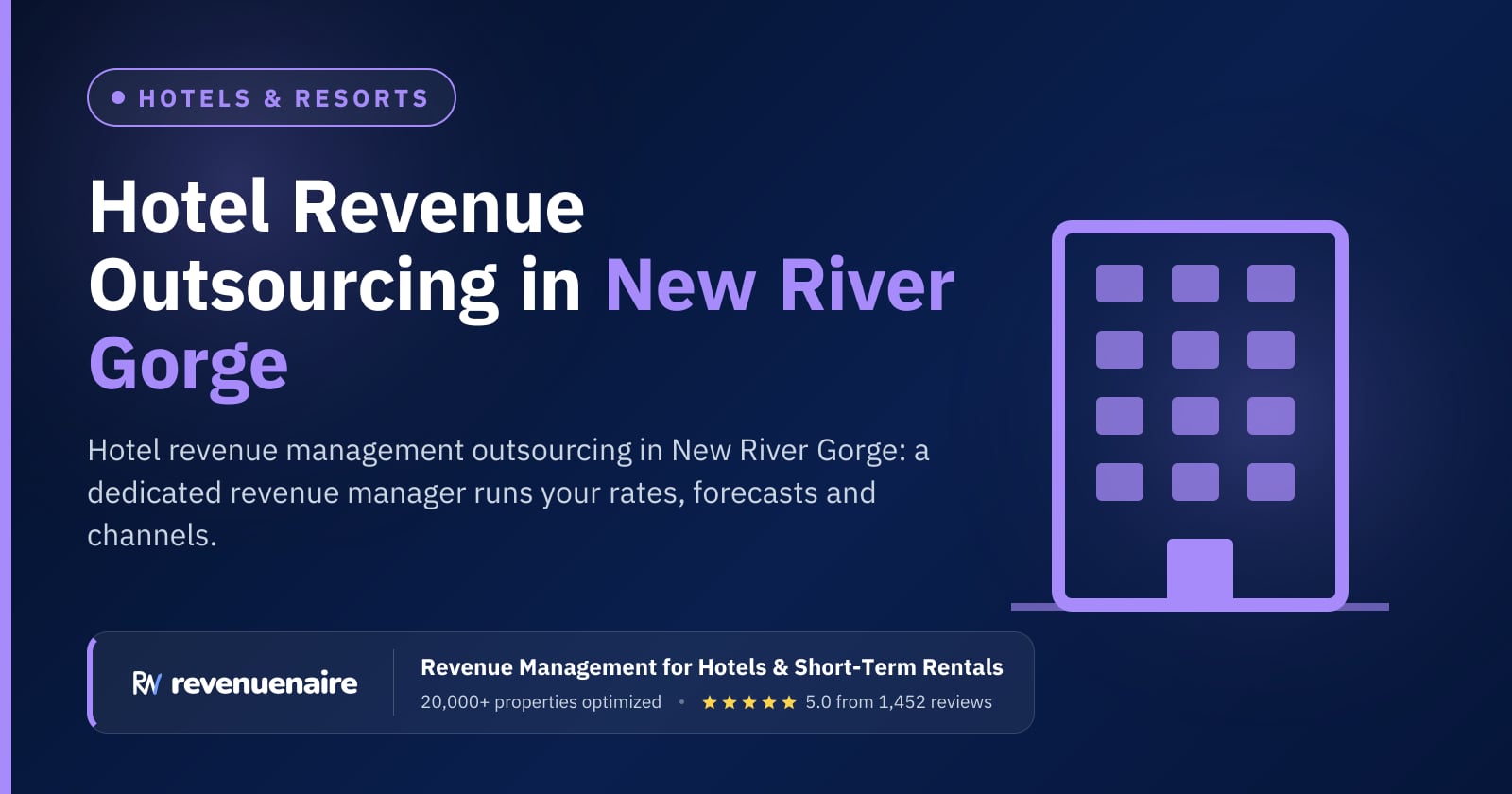Click the "revenuenaire" brand wordmark
The height and width of the screenshot is (794, 1512).
pos(265,683)
